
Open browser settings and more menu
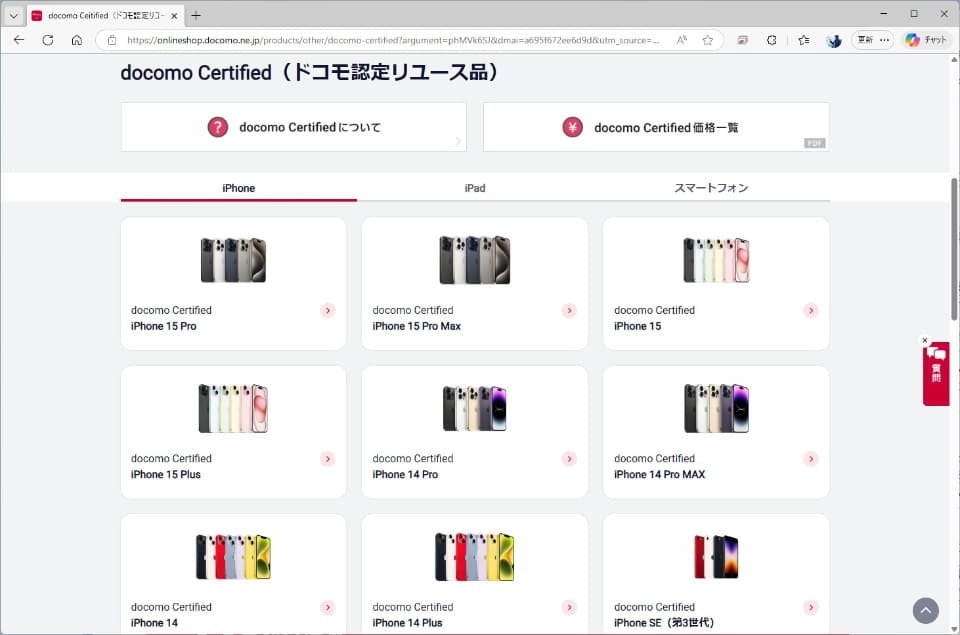885,40
